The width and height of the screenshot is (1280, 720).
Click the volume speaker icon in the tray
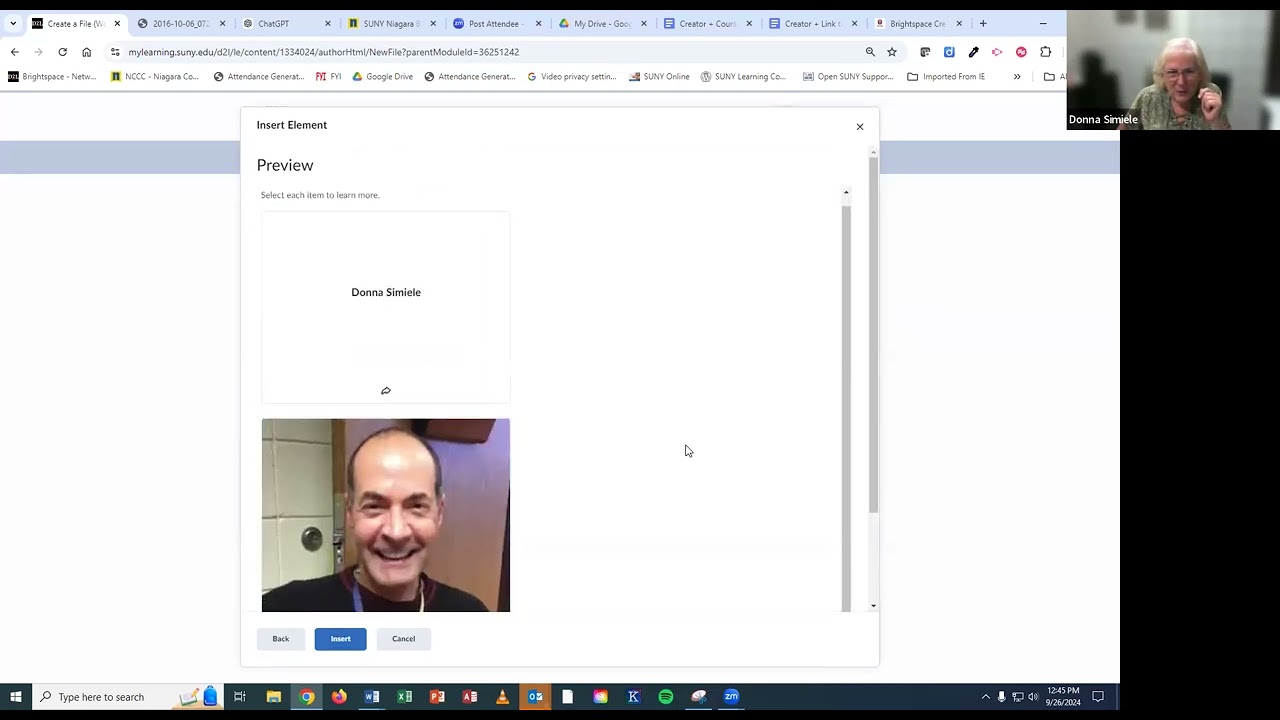click(1033, 697)
